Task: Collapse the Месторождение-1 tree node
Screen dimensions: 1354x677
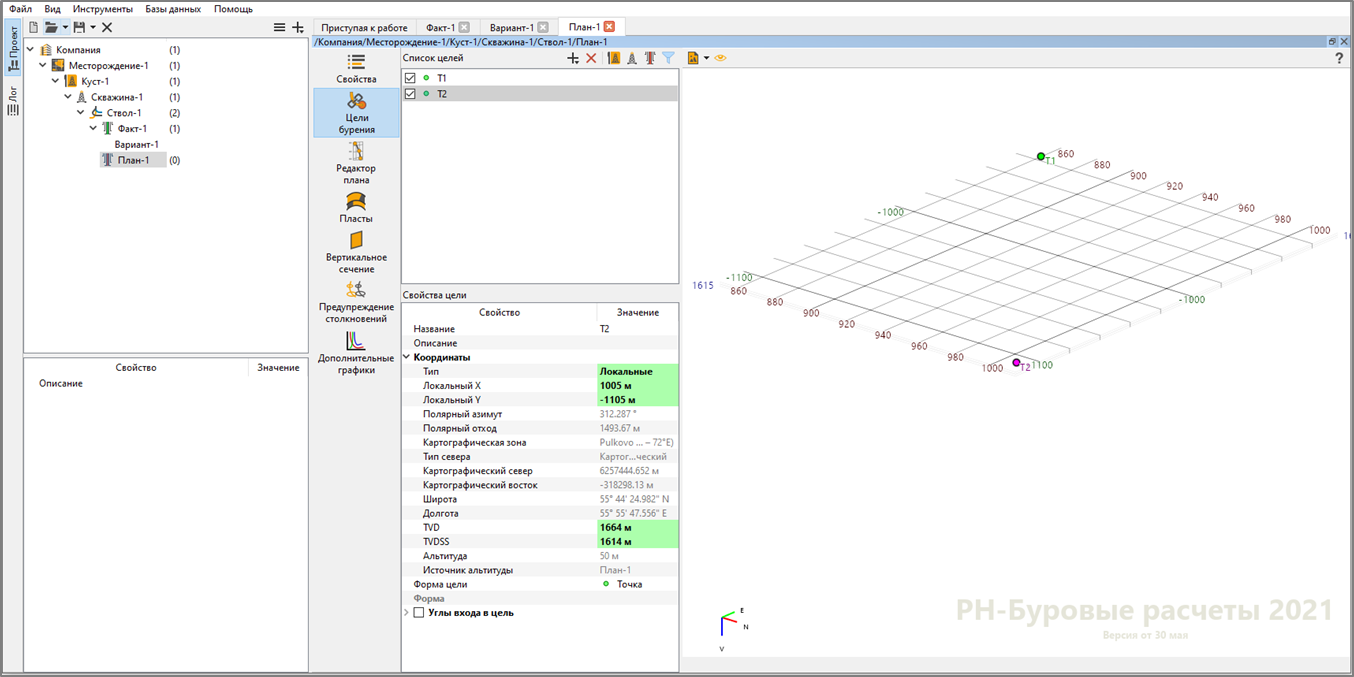Action: point(43,65)
